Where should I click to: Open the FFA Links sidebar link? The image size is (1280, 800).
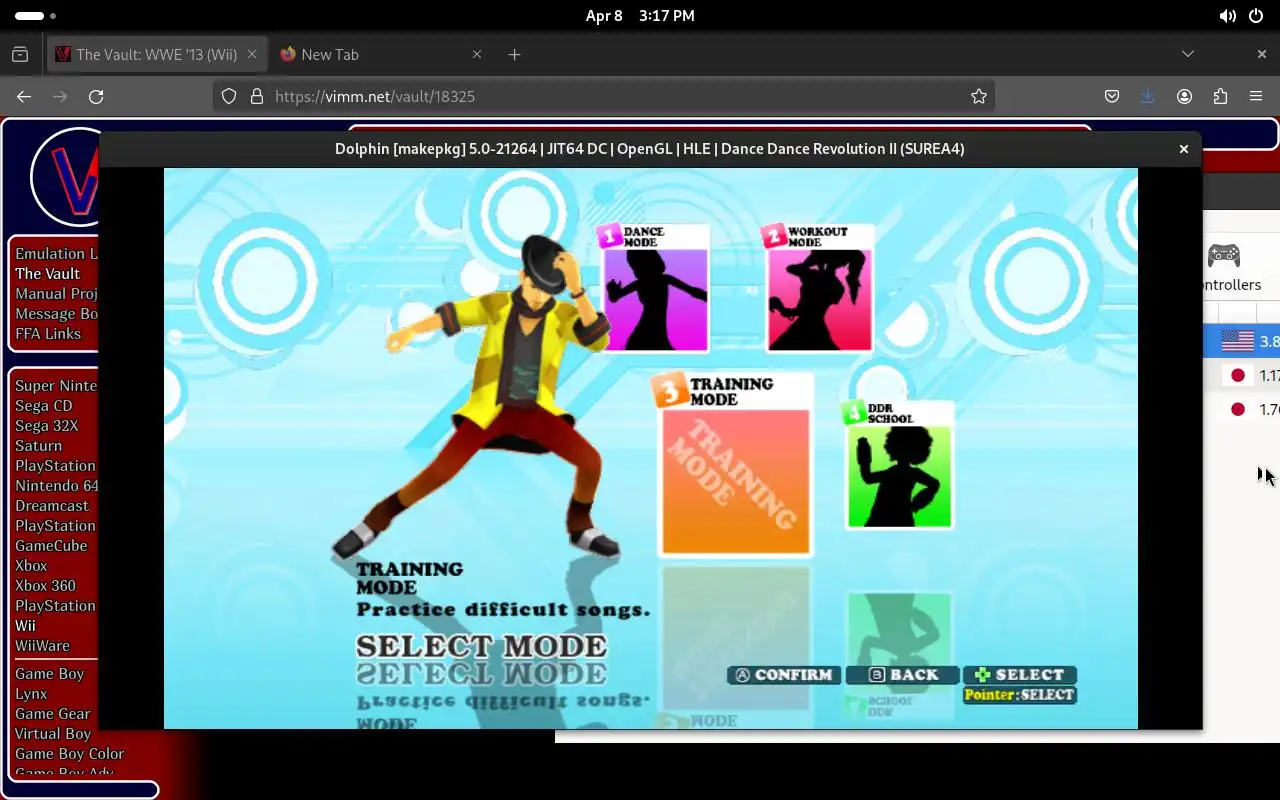pos(48,333)
